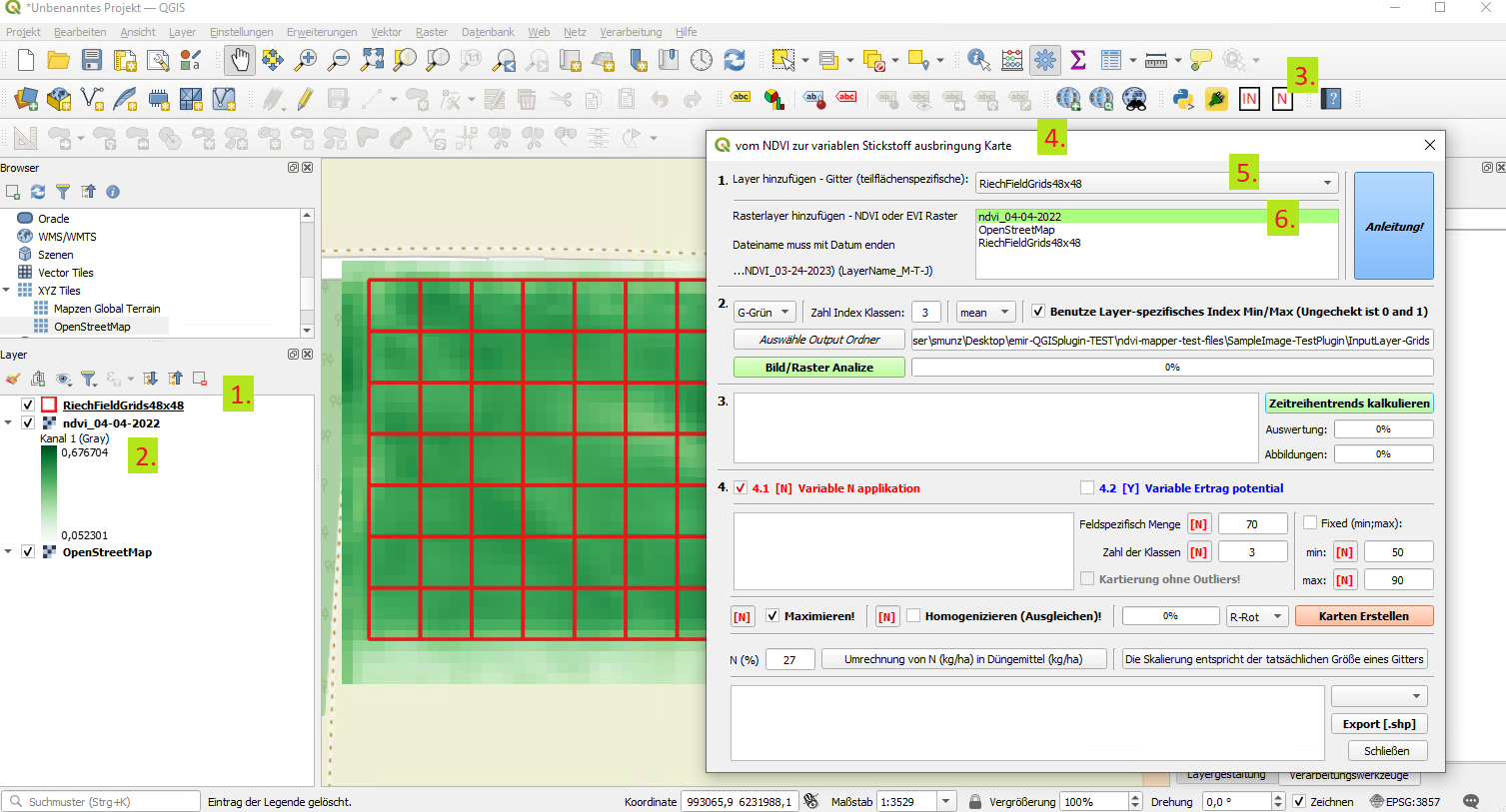1506x812 pixels.
Task: Click the Bild/Raster Analize button
Action: [x=819, y=368]
